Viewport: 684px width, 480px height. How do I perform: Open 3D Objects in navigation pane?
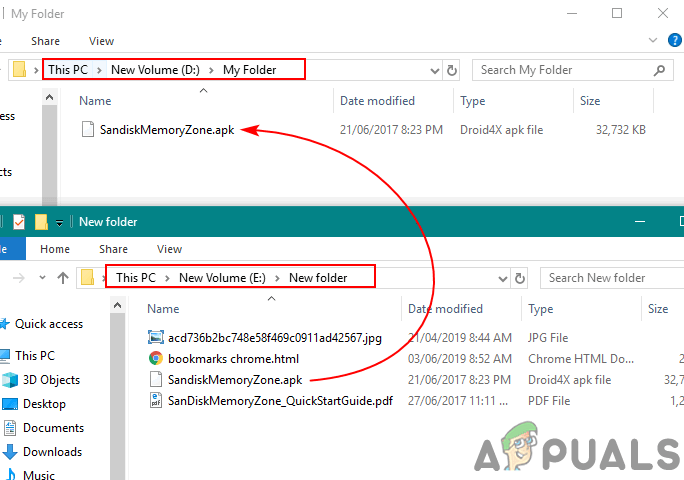[x=51, y=380]
